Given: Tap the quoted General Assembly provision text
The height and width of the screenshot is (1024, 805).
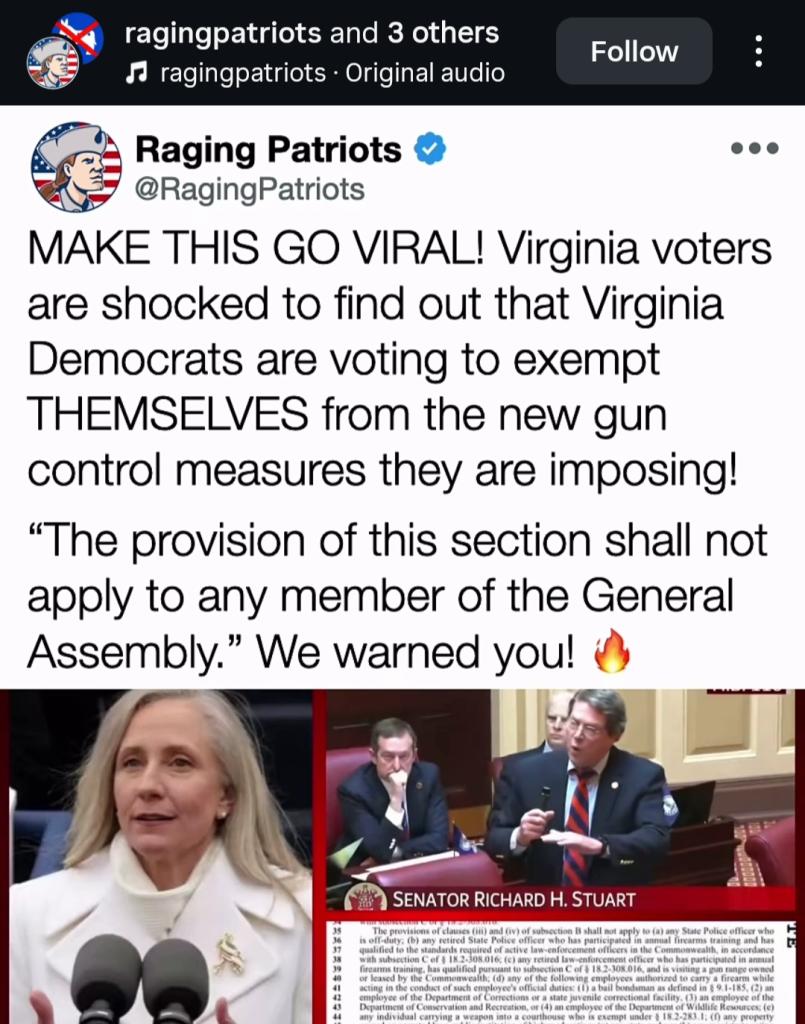Looking at the screenshot, I should pos(397,596).
